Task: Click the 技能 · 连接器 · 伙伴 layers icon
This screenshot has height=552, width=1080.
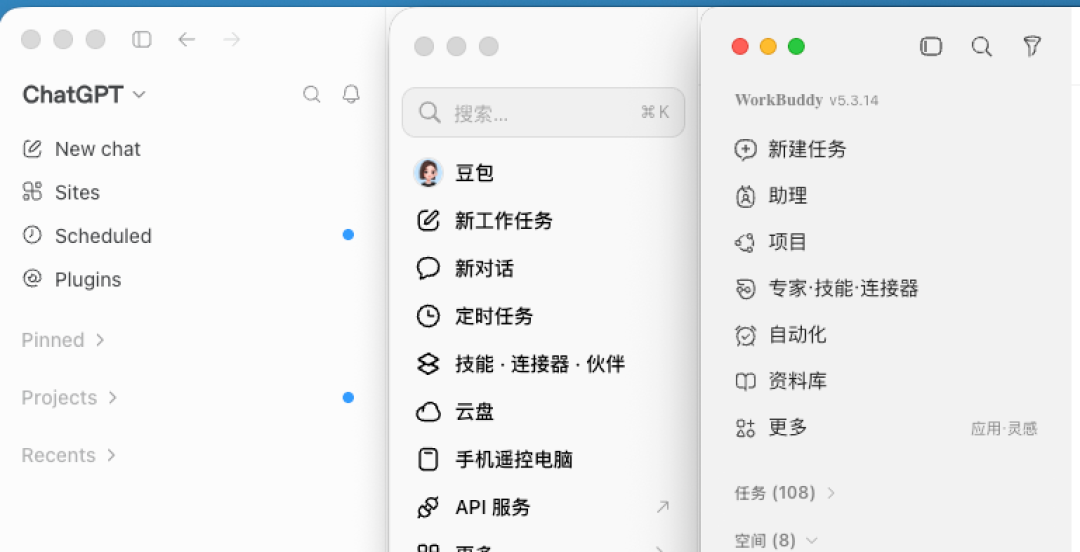Action: 428,364
